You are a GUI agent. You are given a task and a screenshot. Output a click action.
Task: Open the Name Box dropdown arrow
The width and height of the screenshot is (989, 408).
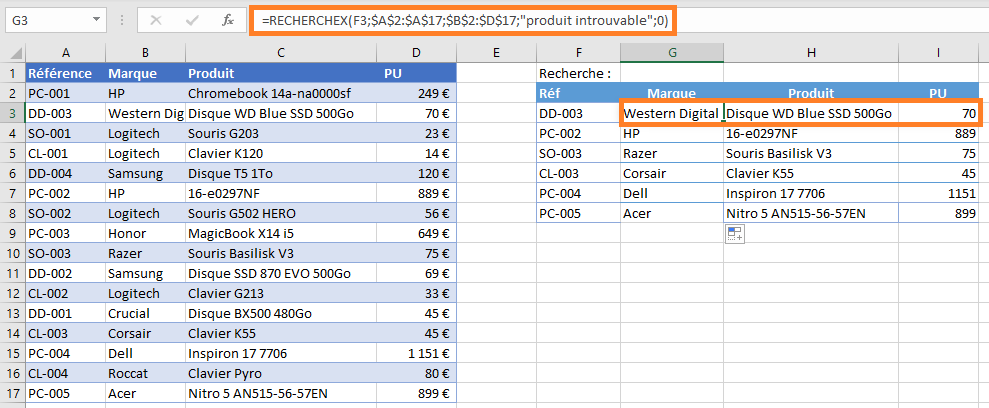click(96, 20)
